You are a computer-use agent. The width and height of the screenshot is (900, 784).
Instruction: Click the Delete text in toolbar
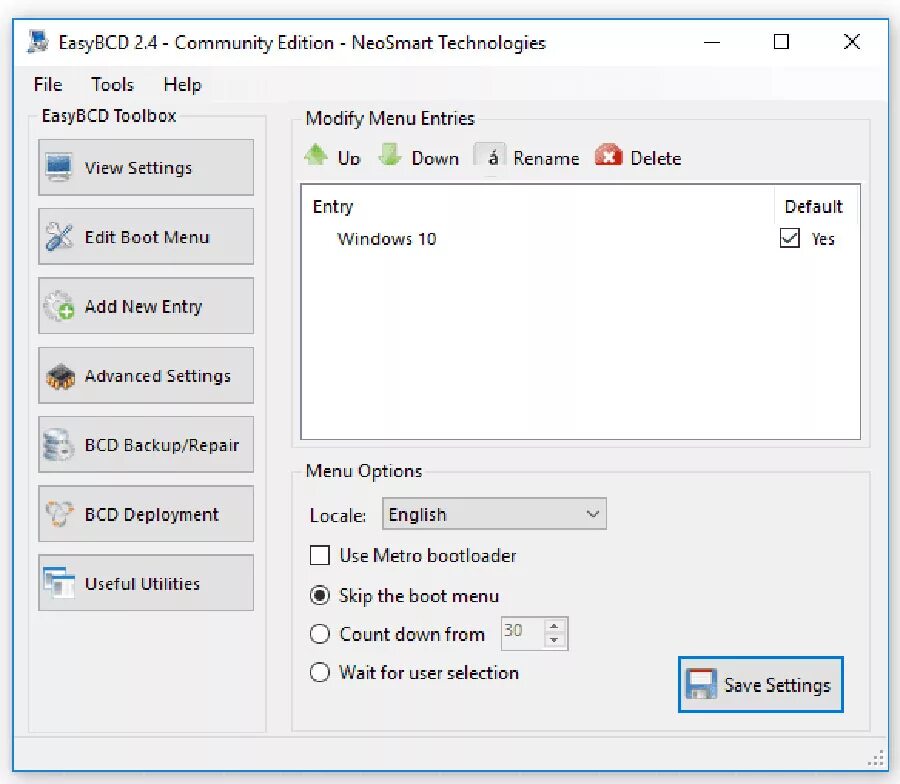click(x=656, y=158)
